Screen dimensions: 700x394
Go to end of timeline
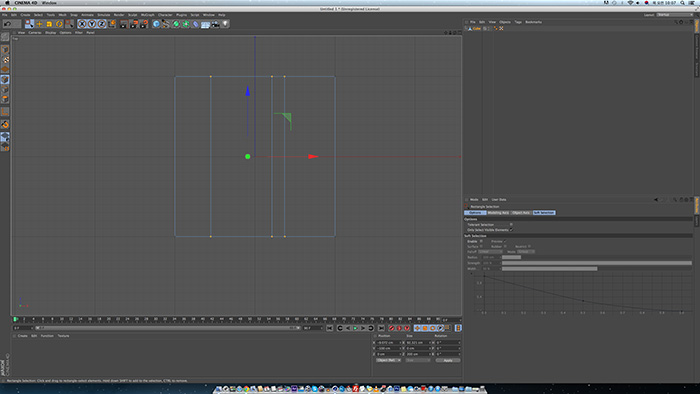(381, 328)
